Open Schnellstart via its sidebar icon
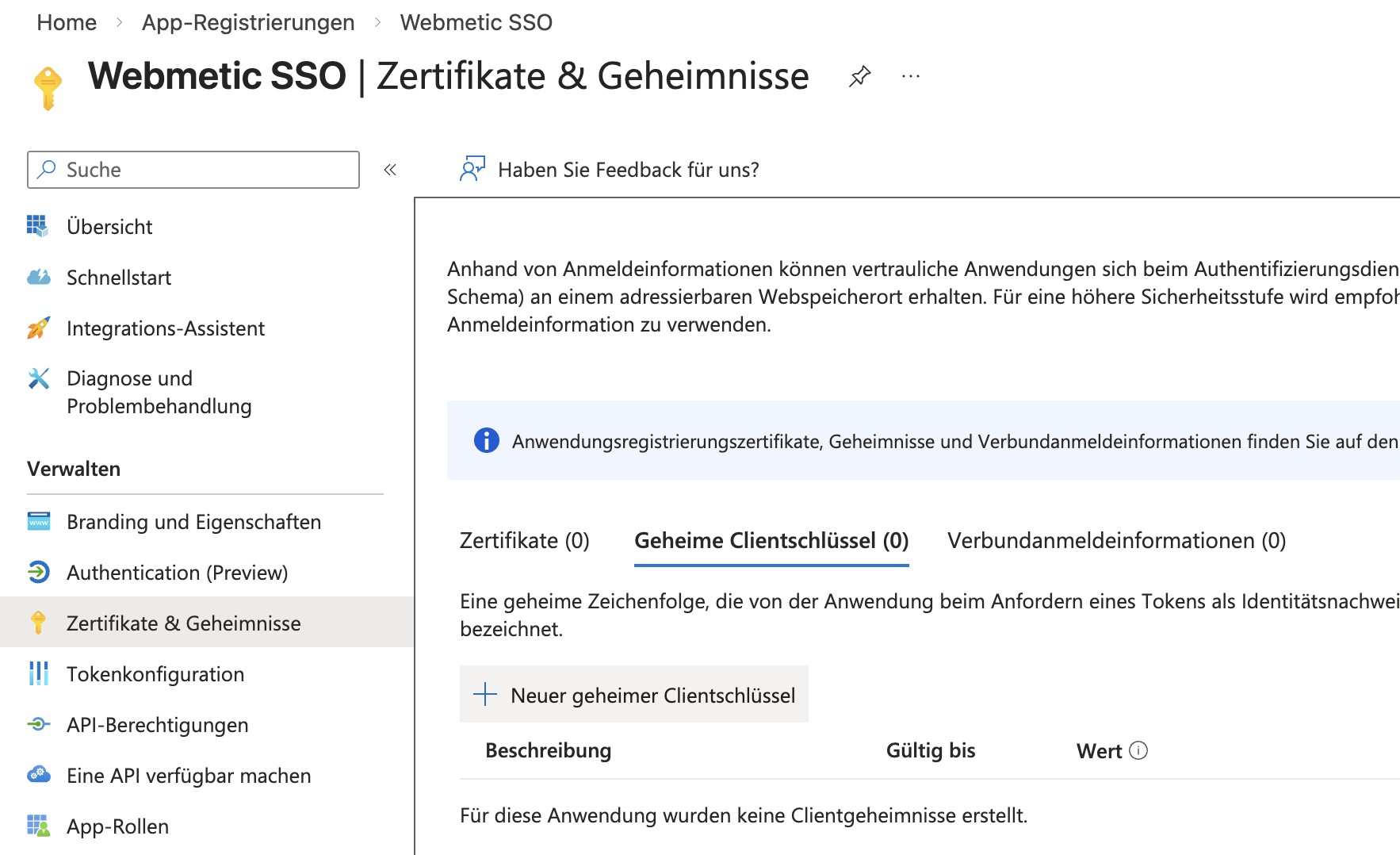 (37, 277)
